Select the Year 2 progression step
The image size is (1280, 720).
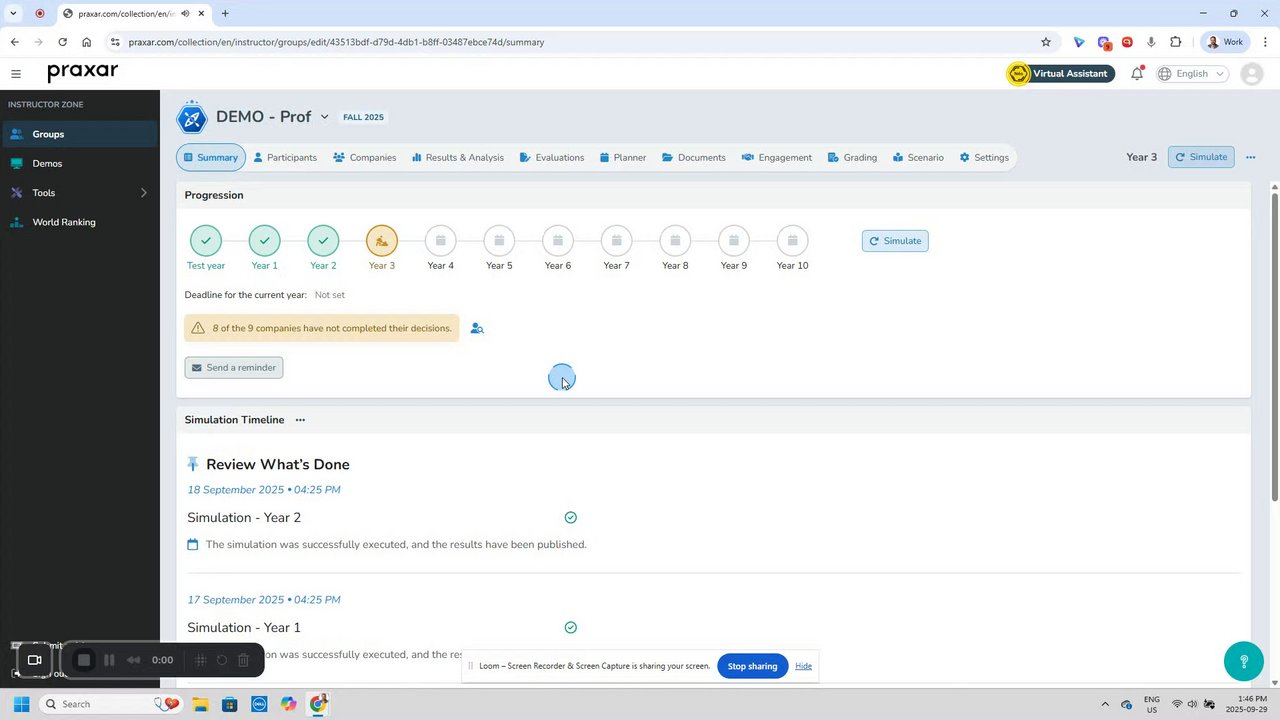(323, 241)
